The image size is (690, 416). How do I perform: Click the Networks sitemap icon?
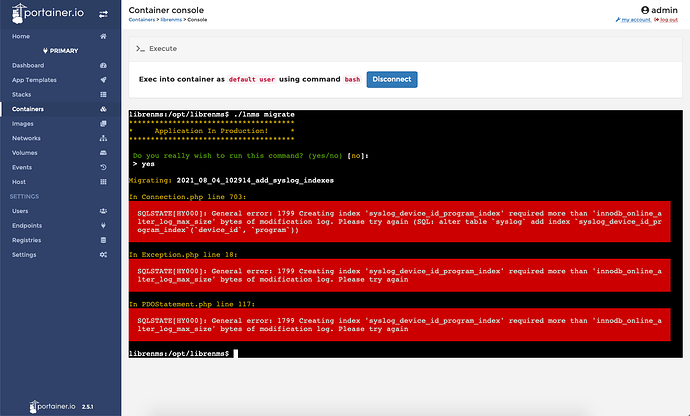103,138
